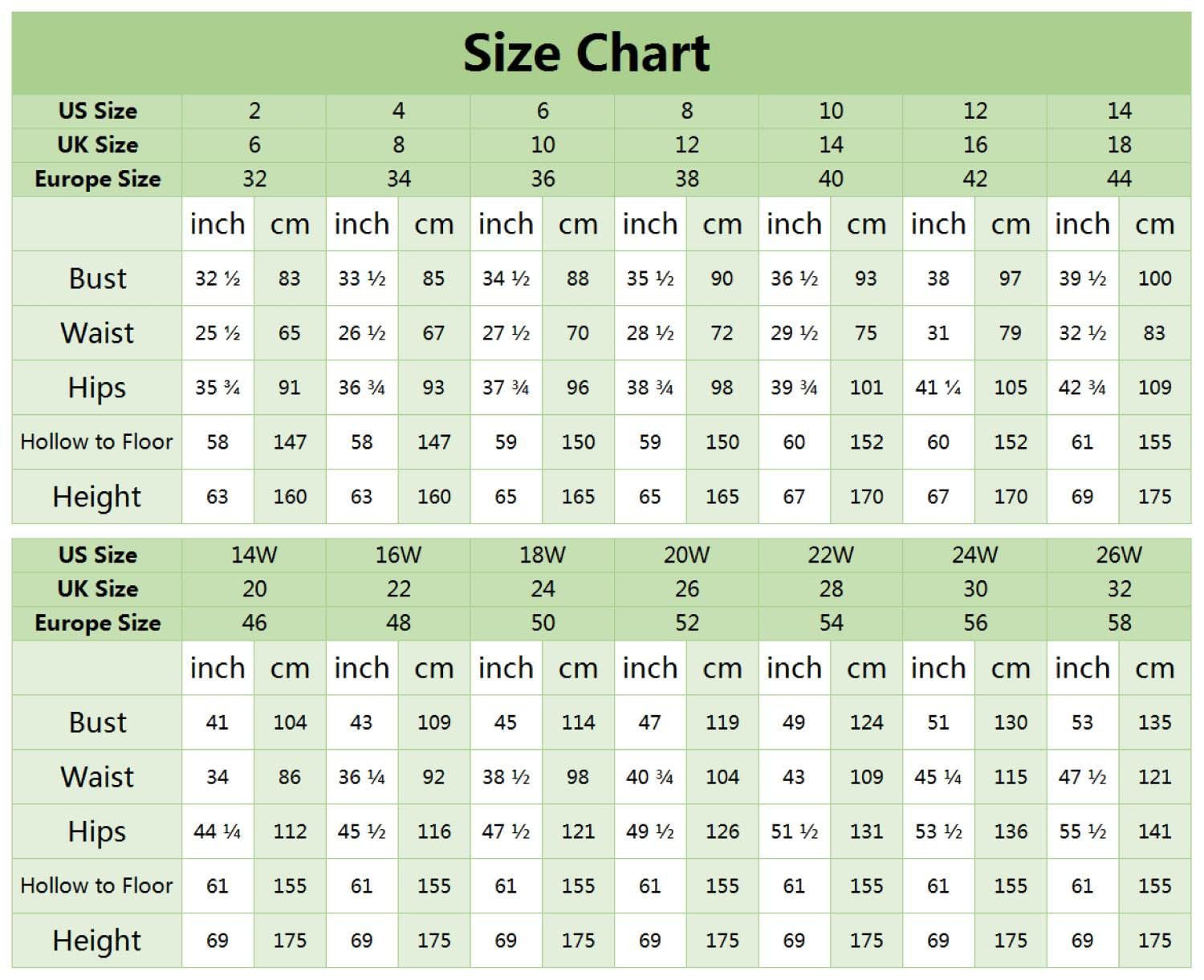Click waist value 79 cm
Viewport: 1204px width, 980px height.
tap(1011, 333)
